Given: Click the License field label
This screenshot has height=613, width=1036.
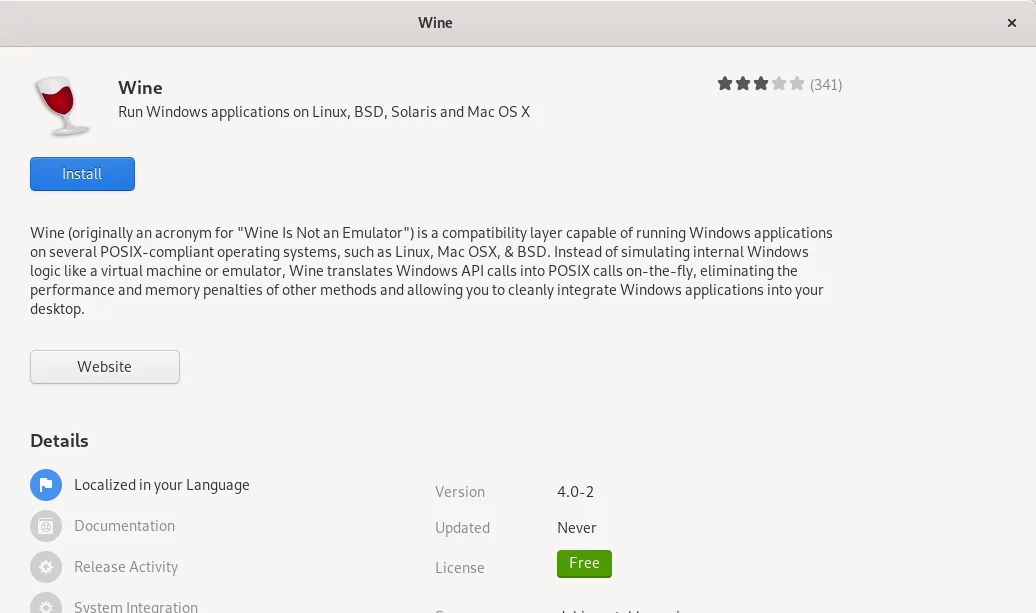Looking at the screenshot, I should [459, 568].
